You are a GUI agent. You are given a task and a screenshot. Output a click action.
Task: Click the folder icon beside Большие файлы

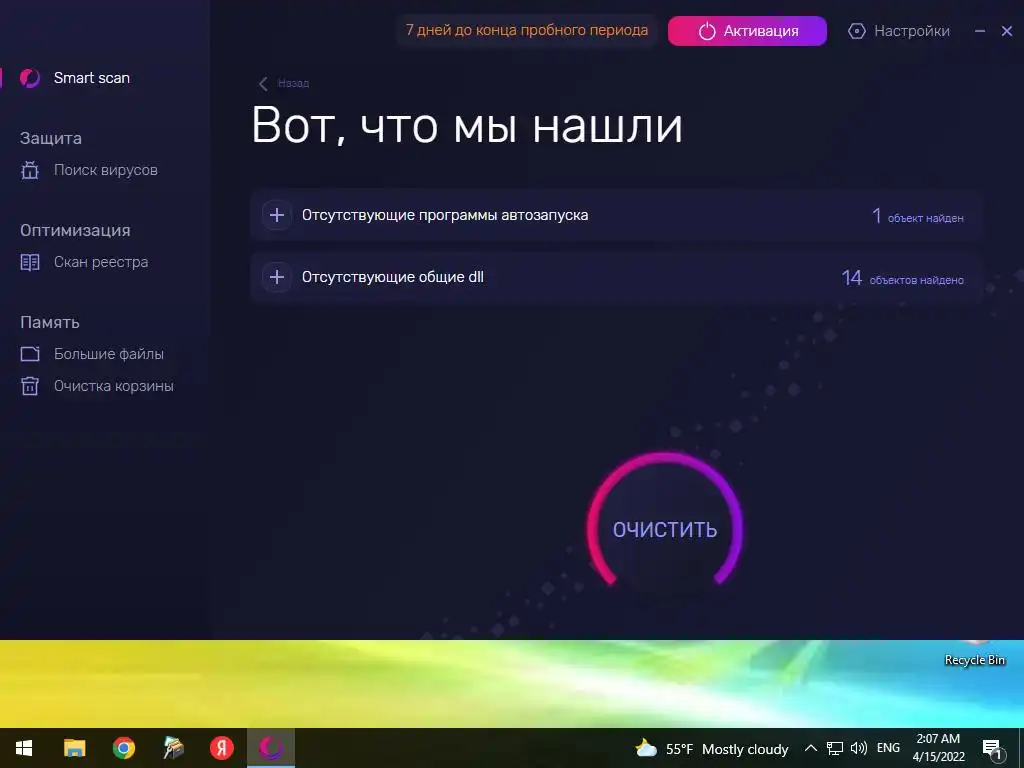(x=30, y=354)
